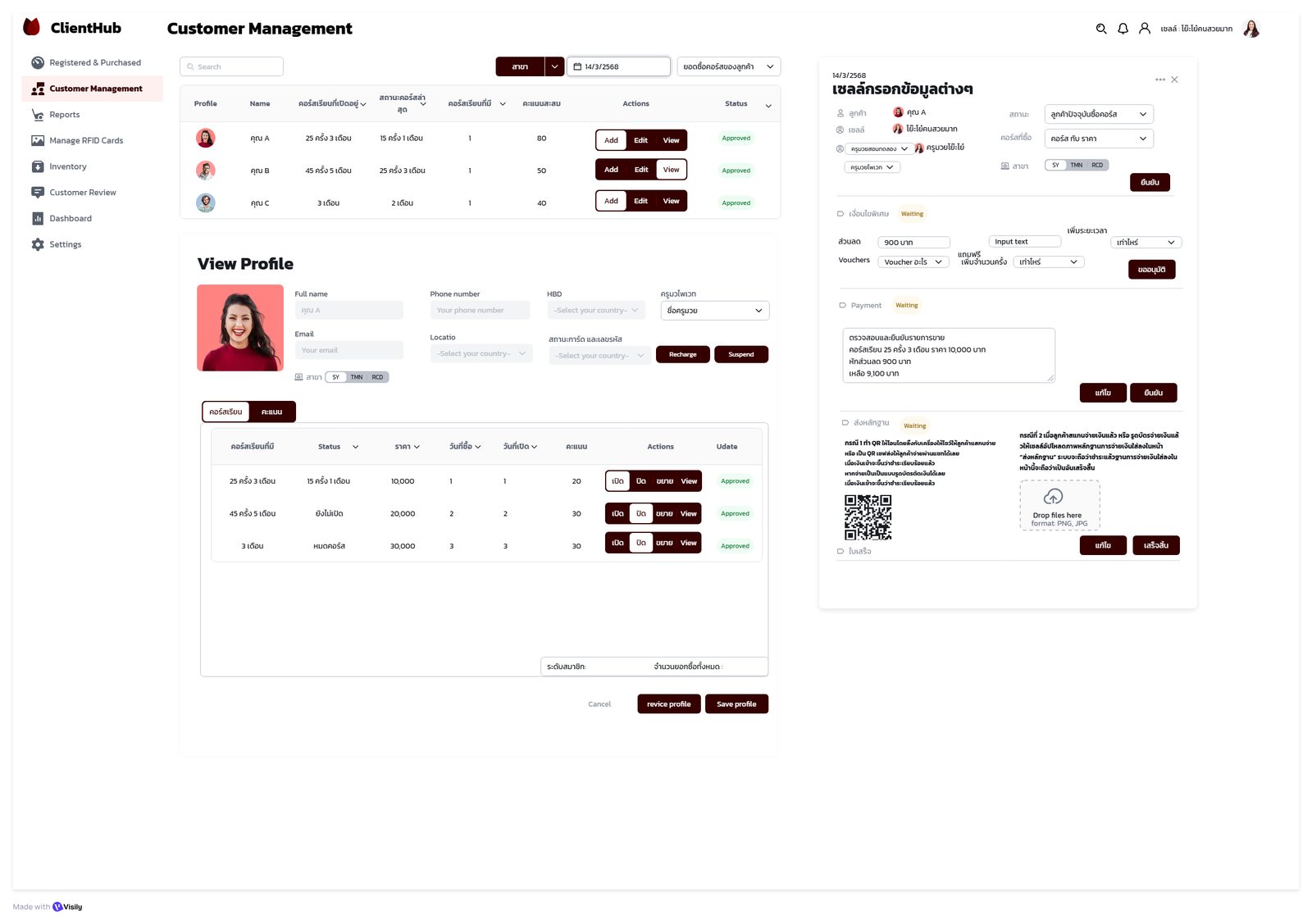This screenshot has height=924, width=1312.
Task: Open the profile avatar in the top-right header
Action: tap(1251, 29)
